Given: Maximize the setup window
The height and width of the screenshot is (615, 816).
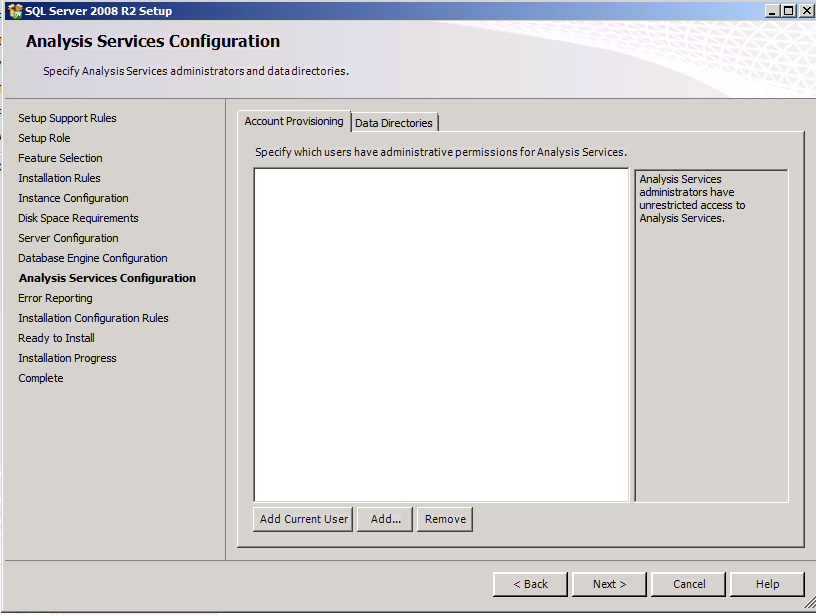Looking at the screenshot, I should click(x=789, y=10).
